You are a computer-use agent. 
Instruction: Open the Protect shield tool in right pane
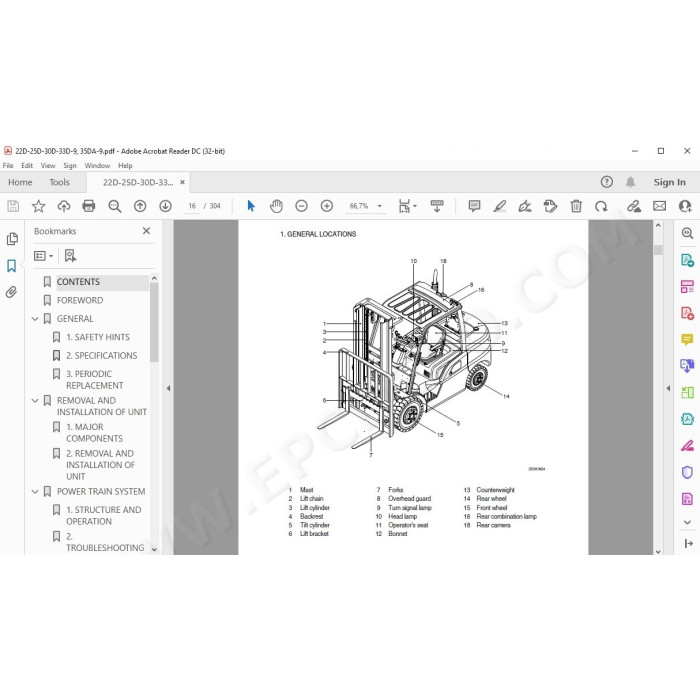click(x=687, y=472)
